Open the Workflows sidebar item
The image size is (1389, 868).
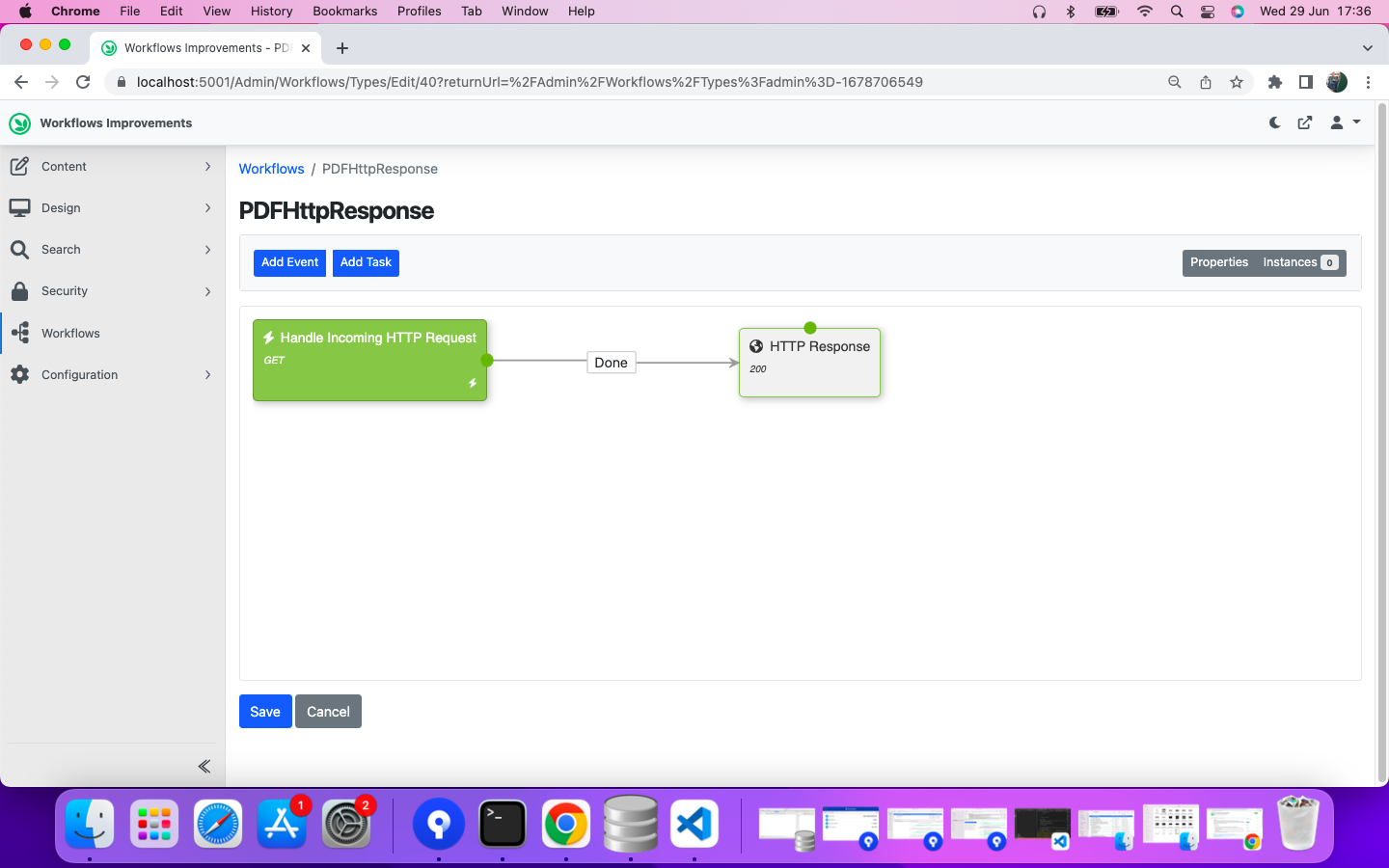click(x=113, y=333)
